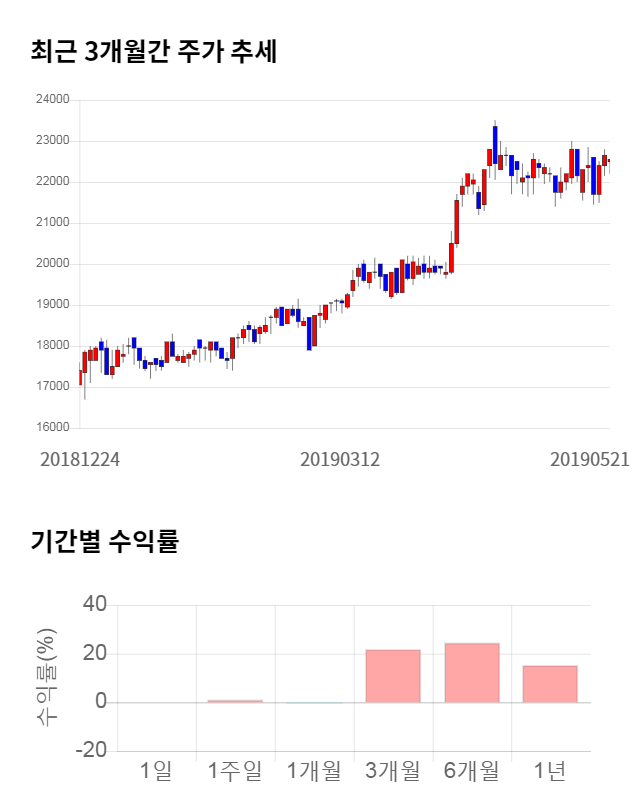
Task: Click the small 1주일 return bar
Action: click(235, 701)
